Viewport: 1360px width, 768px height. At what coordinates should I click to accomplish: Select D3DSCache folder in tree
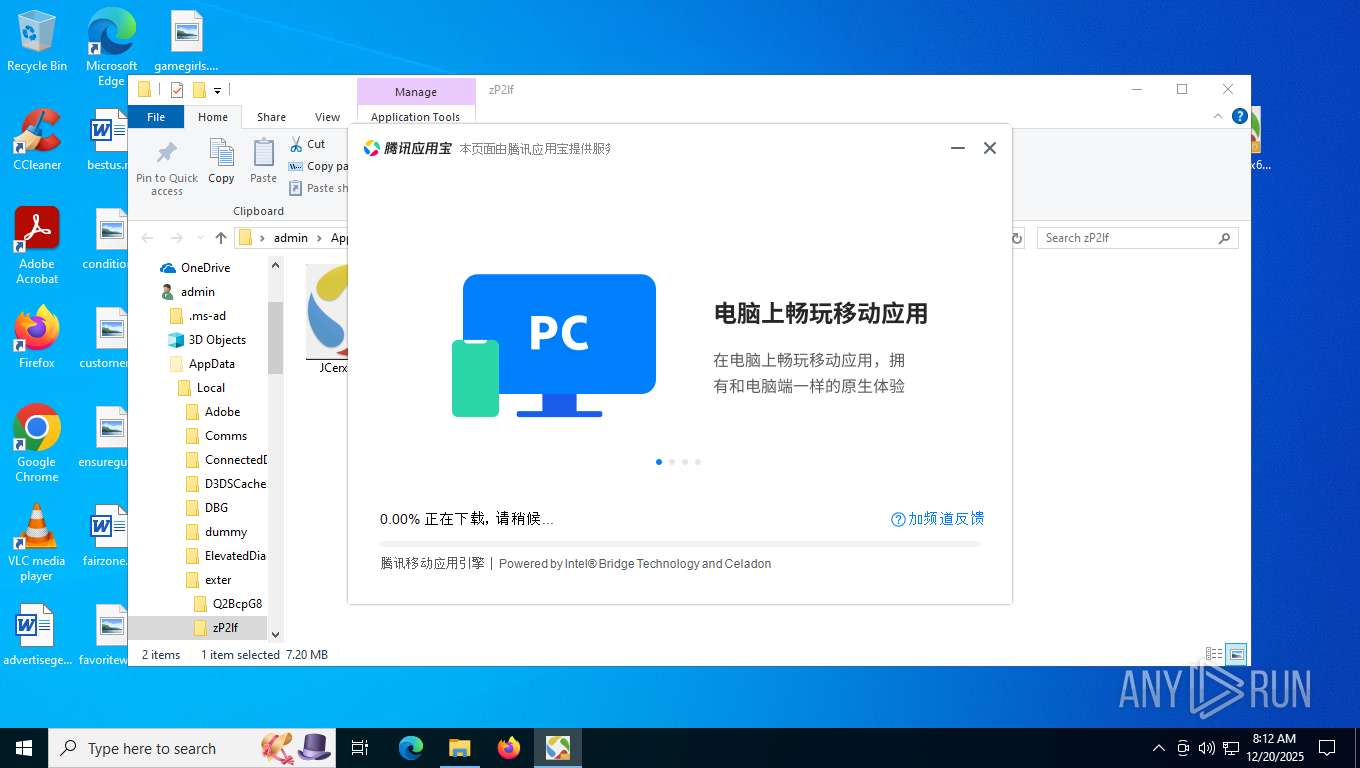pos(235,484)
